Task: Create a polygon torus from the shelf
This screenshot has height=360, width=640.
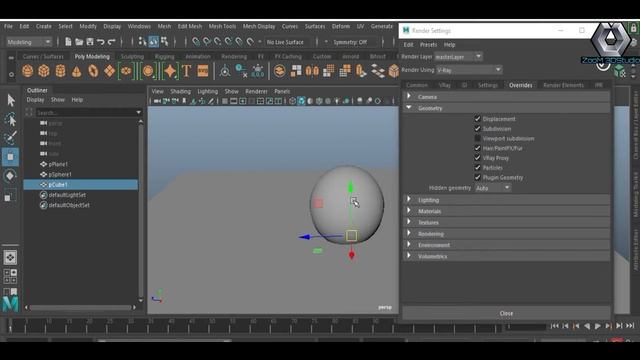Action: (93, 71)
